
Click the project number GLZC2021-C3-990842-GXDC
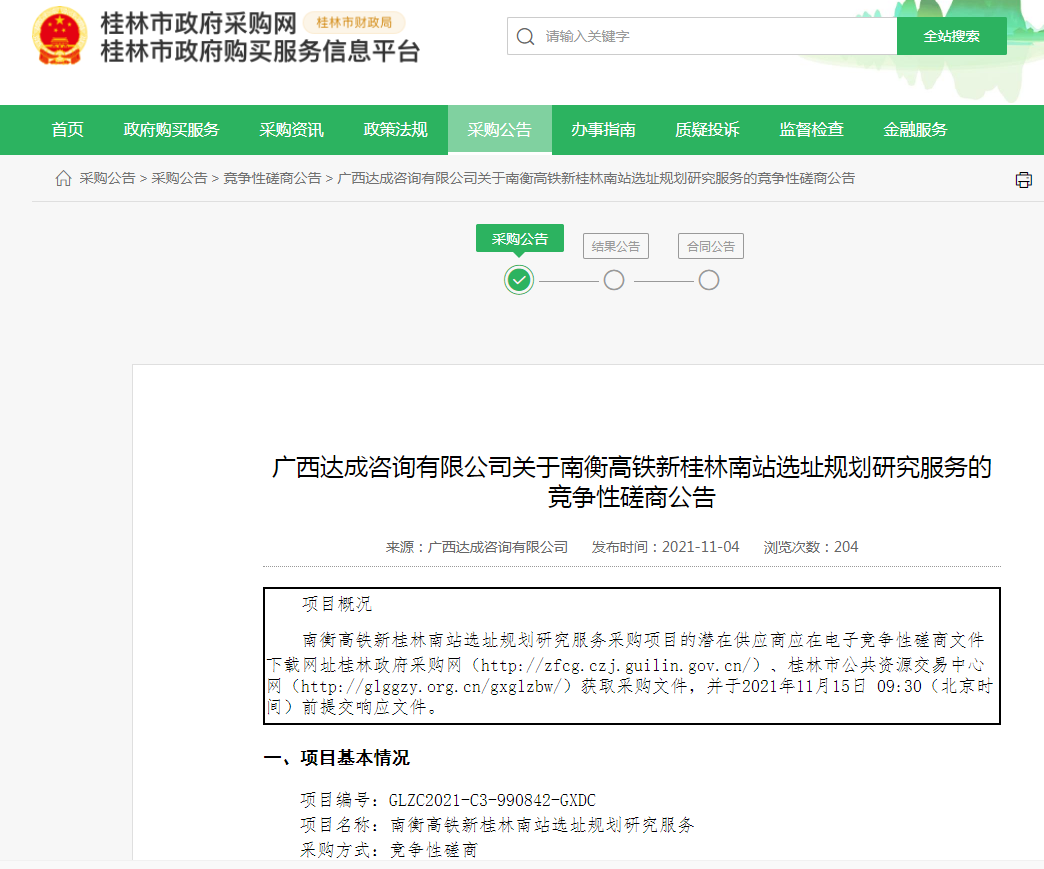click(x=492, y=800)
